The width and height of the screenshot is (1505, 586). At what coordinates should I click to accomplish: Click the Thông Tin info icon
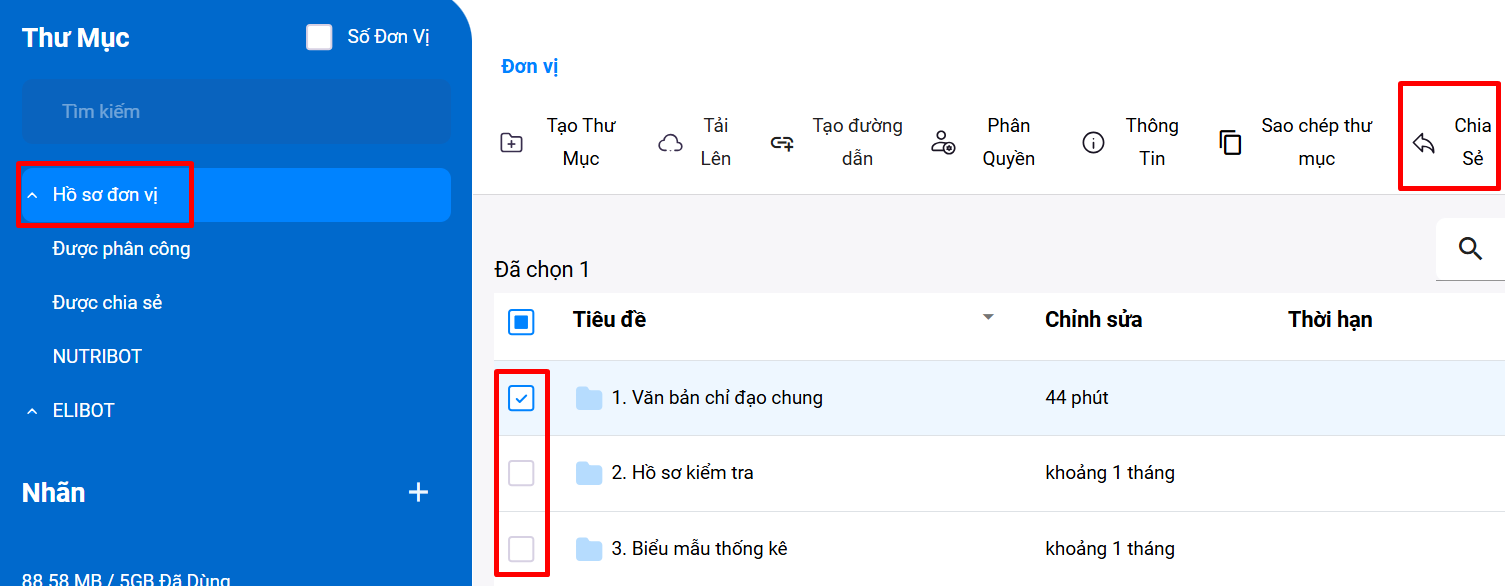[1094, 143]
